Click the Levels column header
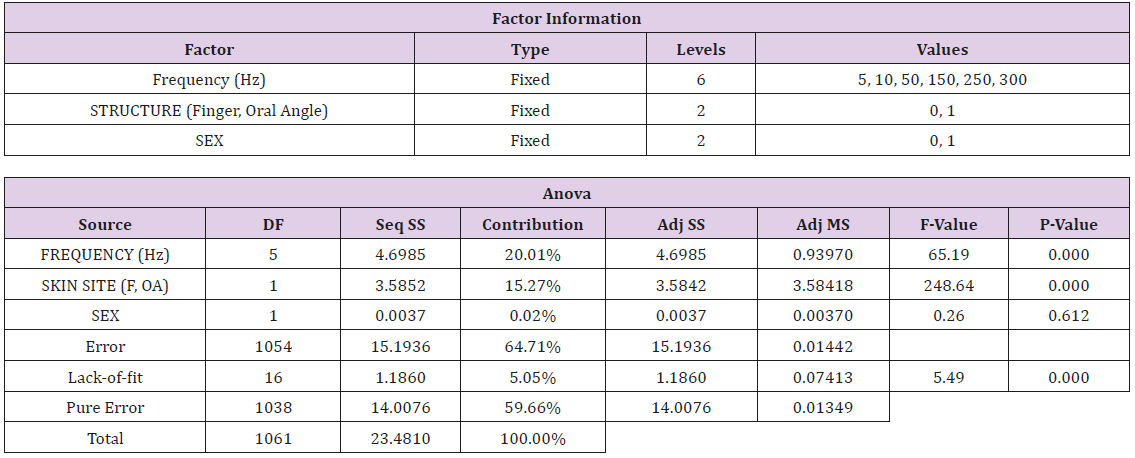Image resolution: width=1135 pixels, height=458 pixels. (x=701, y=49)
